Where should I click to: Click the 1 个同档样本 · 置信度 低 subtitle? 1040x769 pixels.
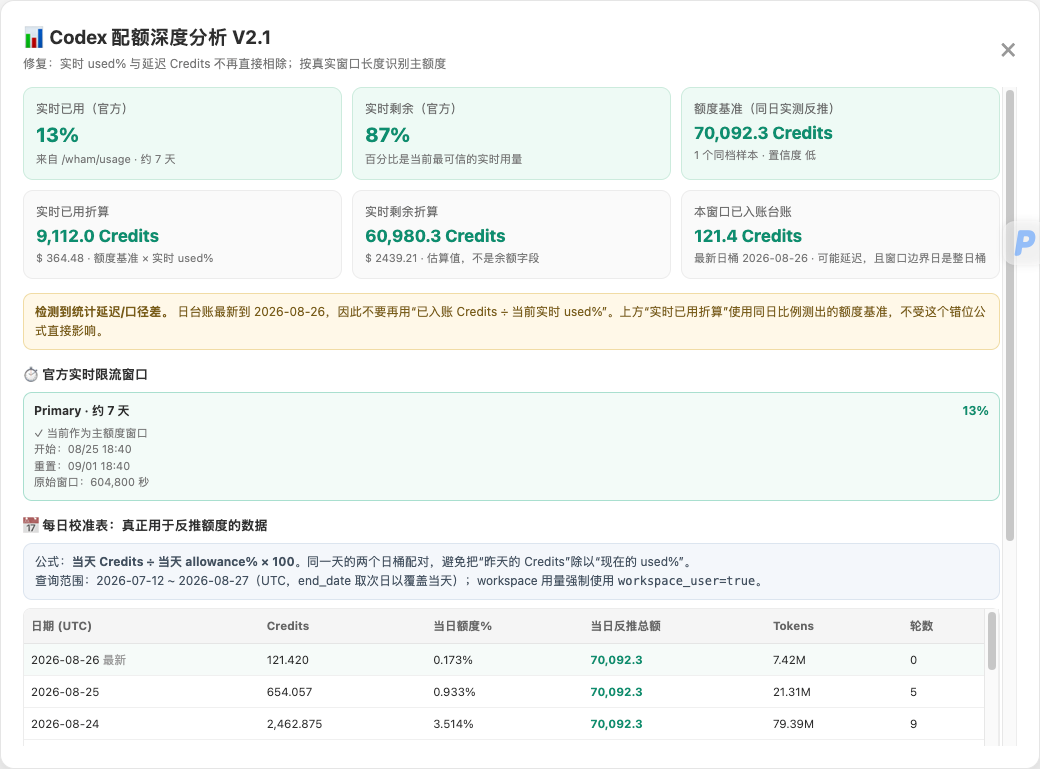click(755, 155)
